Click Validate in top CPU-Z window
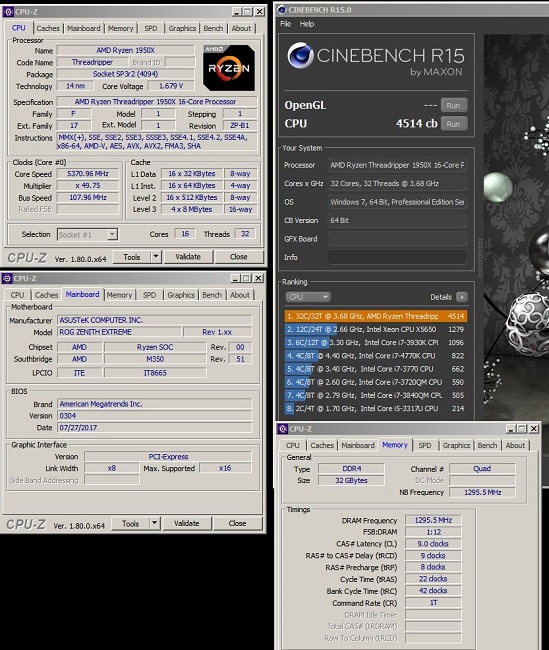The height and width of the screenshot is (650, 549). (x=188, y=257)
